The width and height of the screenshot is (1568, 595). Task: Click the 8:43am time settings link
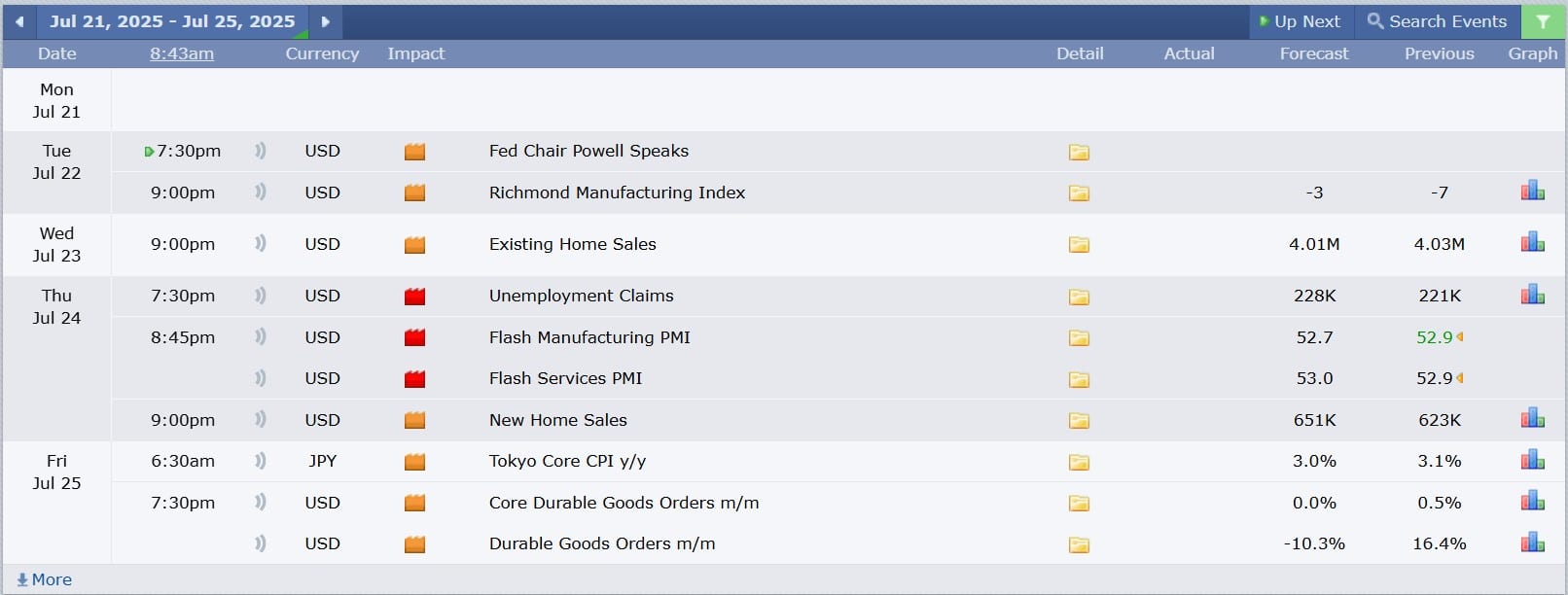pos(182,53)
